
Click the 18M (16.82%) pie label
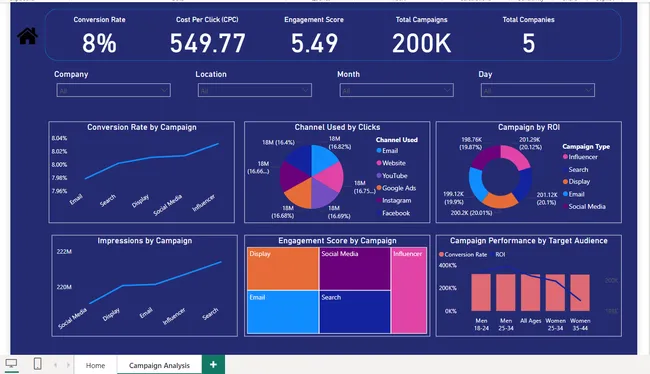[x=340, y=143]
